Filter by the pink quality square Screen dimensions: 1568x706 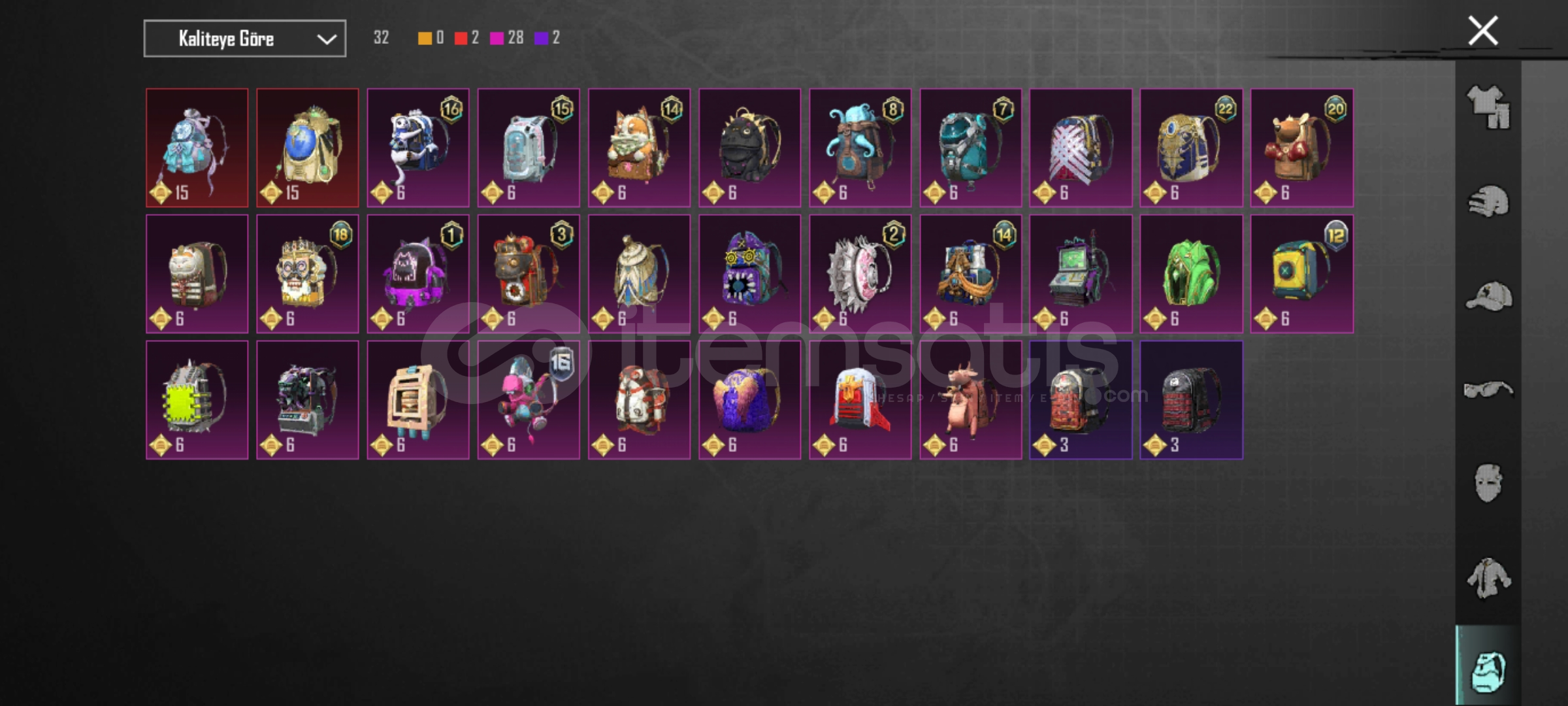[x=497, y=38]
